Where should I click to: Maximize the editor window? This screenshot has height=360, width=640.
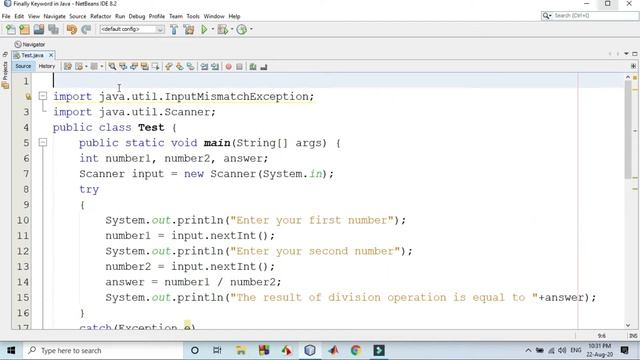pos(635,54)
